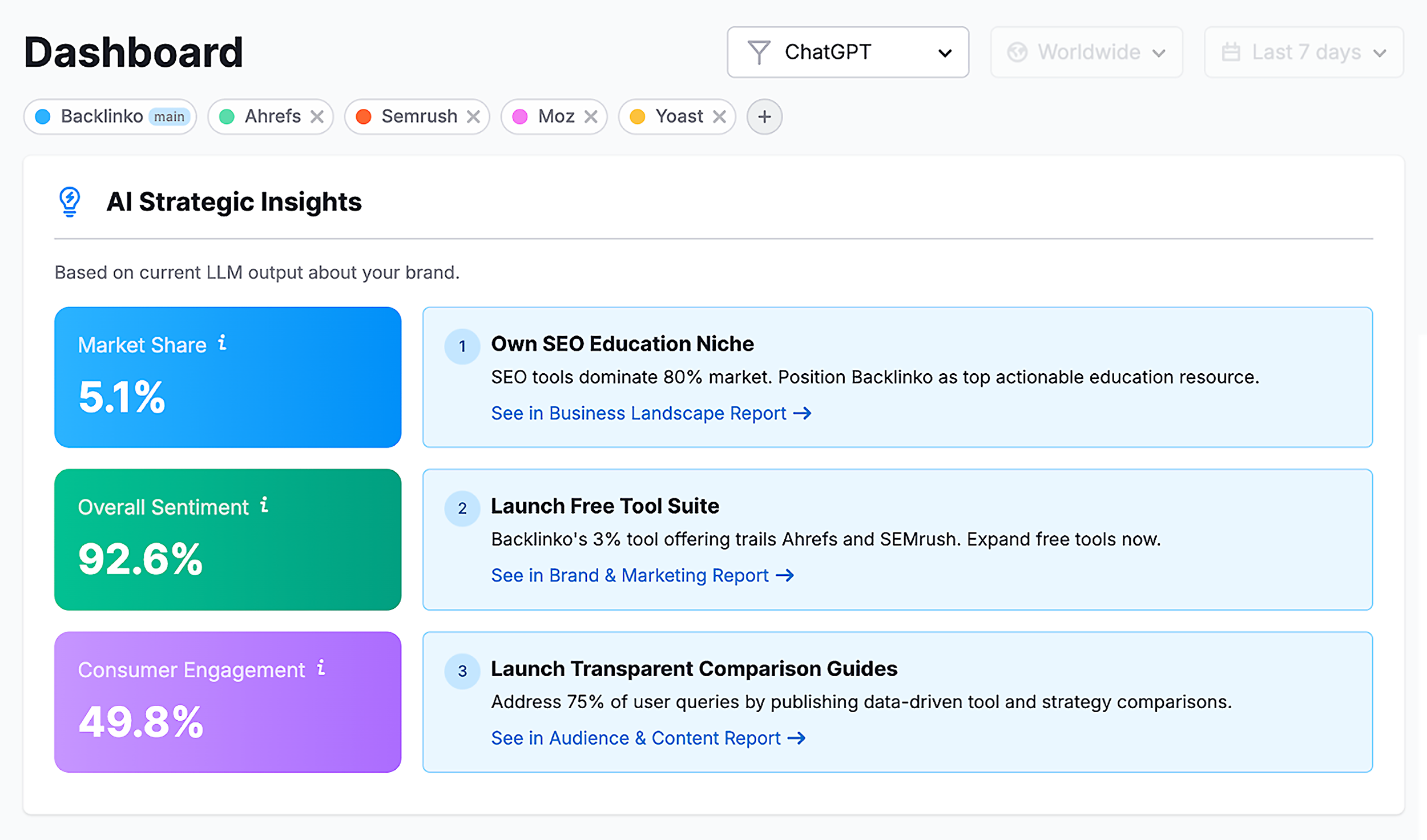Open the Worldwide region dropdown
This screenshot has height=840, width=1427.
click(1086, 52)
